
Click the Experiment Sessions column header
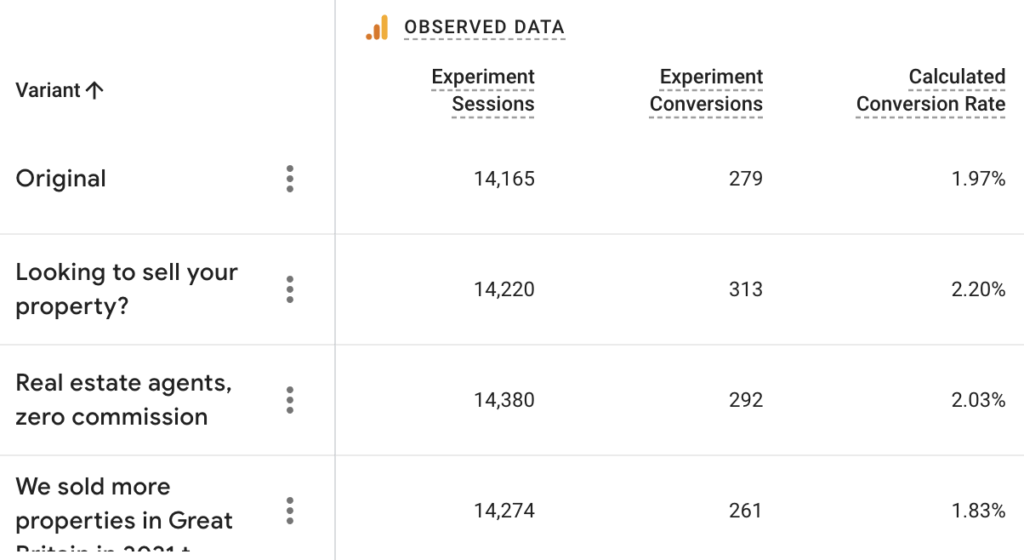click(483, 90)
